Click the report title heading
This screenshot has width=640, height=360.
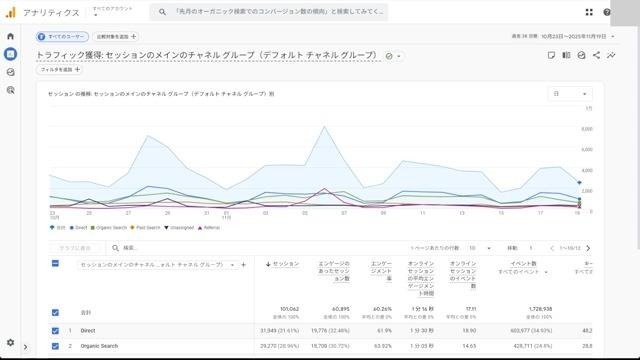tap(207, 55)
